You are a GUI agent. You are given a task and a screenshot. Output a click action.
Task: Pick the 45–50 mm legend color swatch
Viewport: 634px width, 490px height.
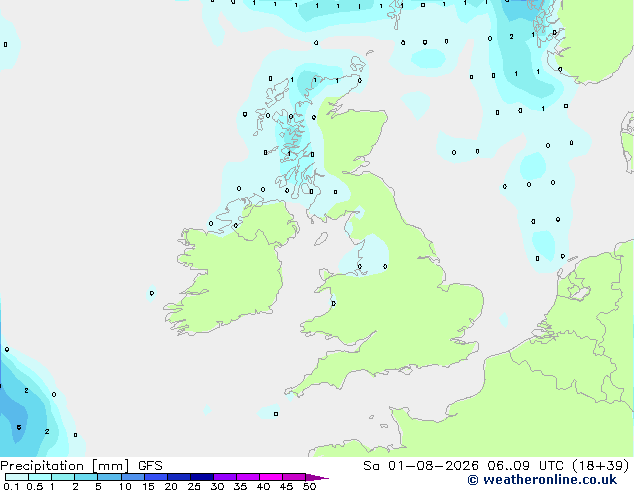coord(294,477)
